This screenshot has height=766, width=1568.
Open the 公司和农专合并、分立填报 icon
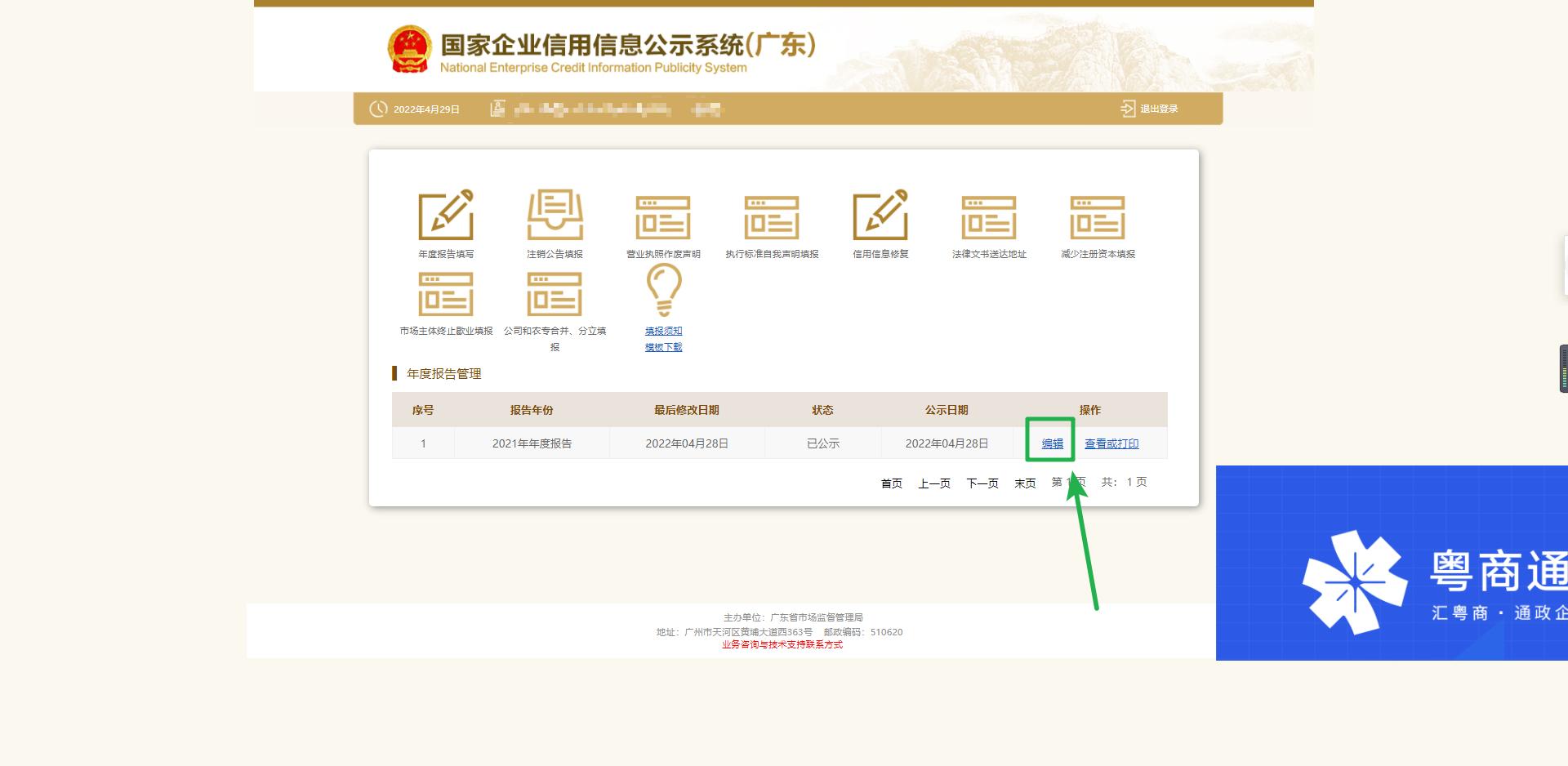[555, 294]
